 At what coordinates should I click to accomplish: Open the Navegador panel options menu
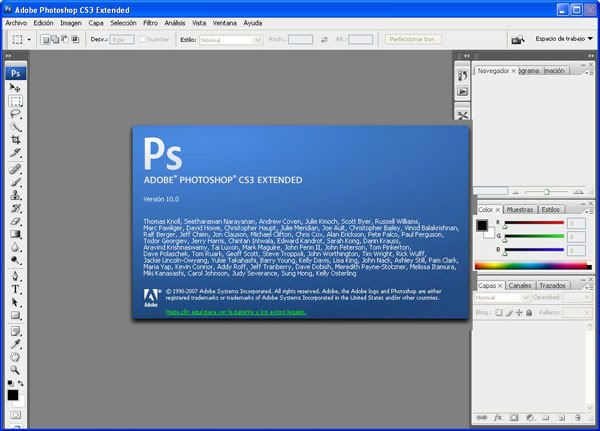pos(588,72)
